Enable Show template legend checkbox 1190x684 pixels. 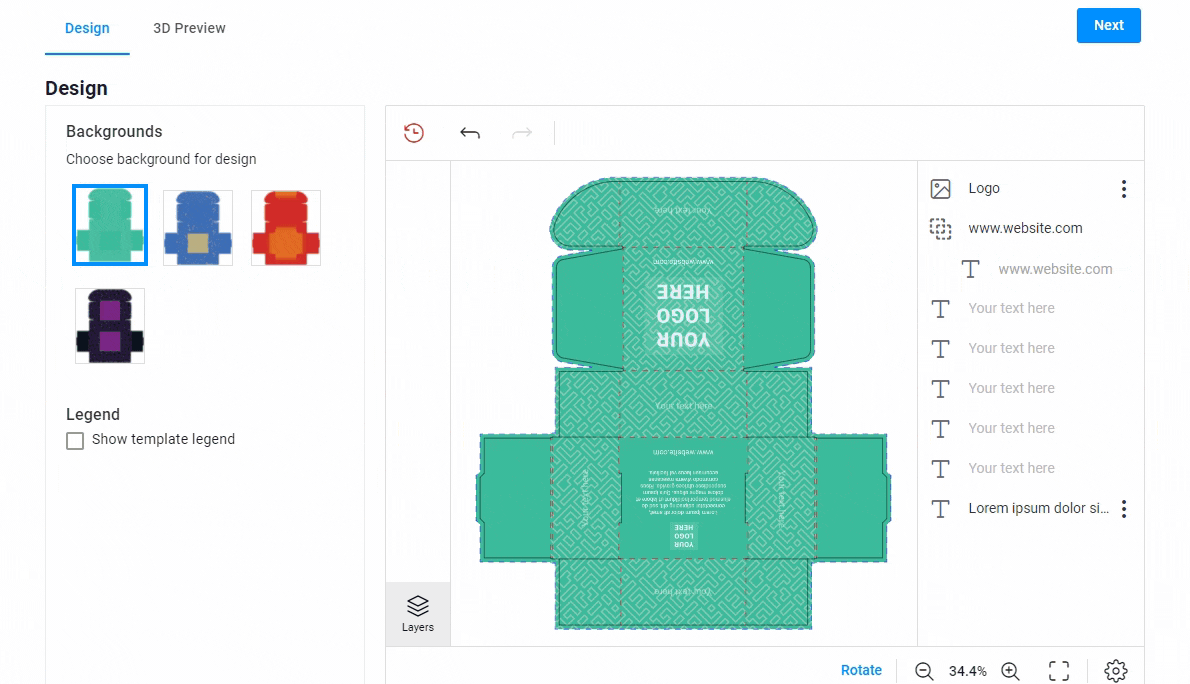(x=75, y=441)
